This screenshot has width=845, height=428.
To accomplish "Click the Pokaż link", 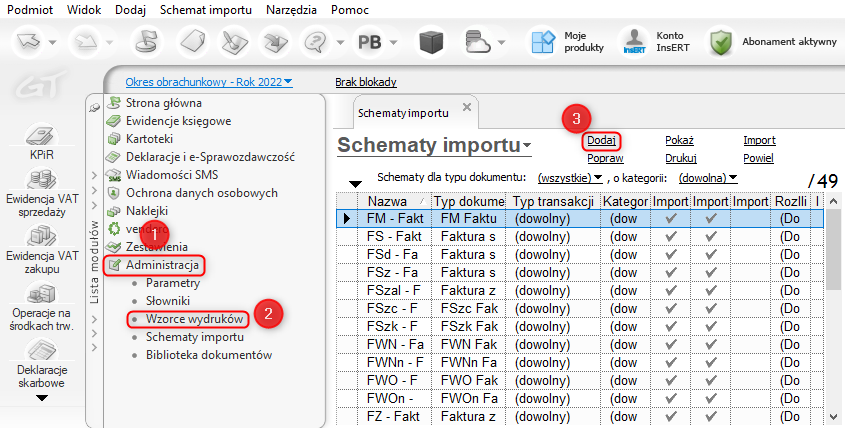I will (x=680, y=140).
